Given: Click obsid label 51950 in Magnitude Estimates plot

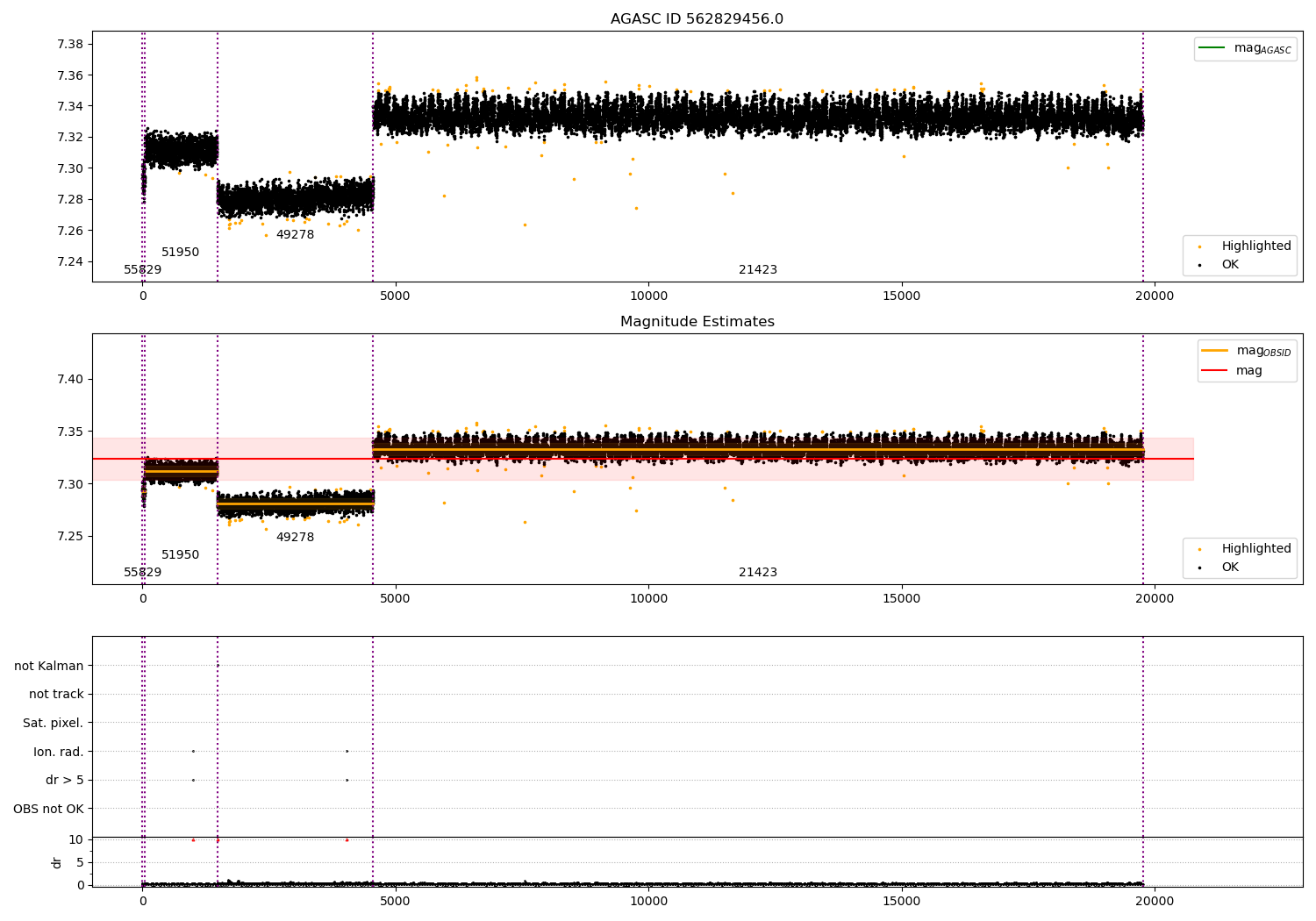Looking at the screenshot, I should [x=180, y=555].
